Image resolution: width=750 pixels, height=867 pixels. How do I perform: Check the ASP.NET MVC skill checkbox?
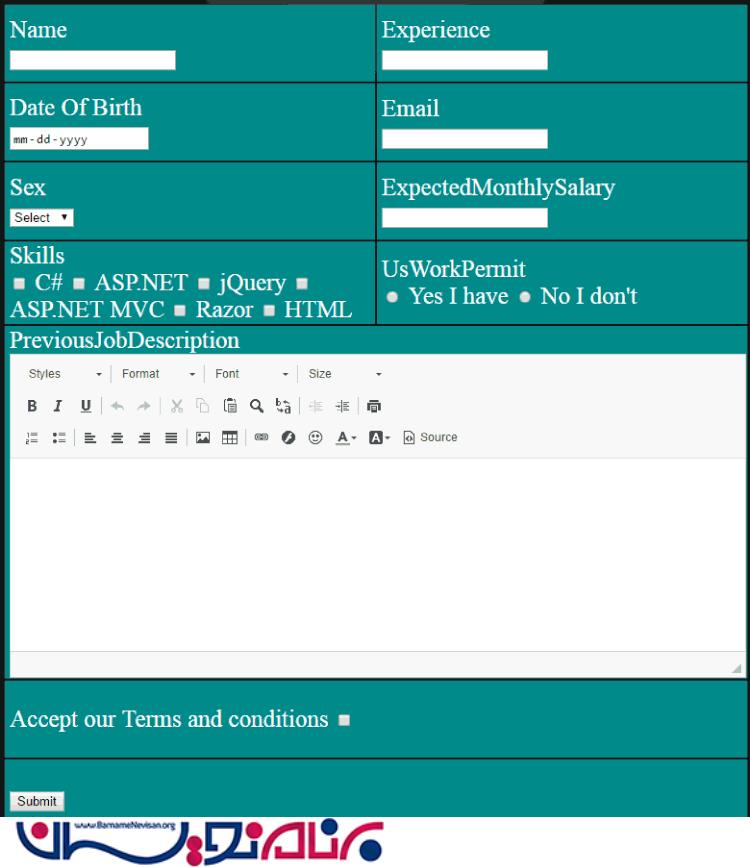(x=302, y=284)
